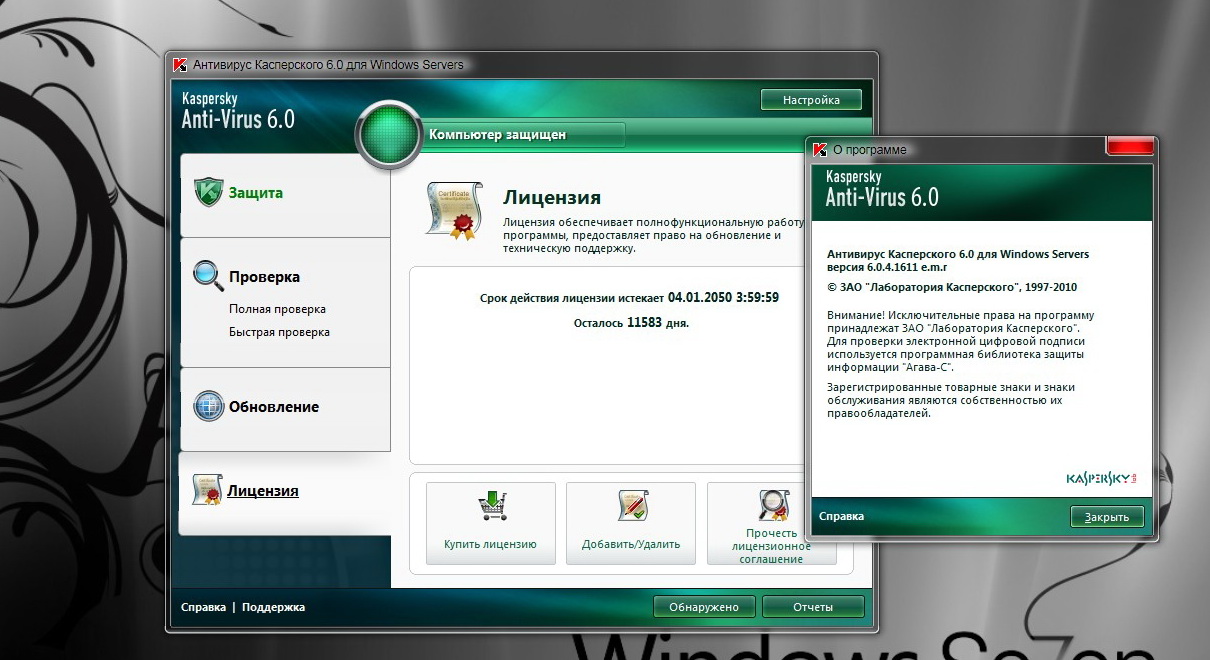The image size is (1210, 660).
Task: Click the license expiration date 04.01.2050 3:59:59
Action: pyautogui.click(x=723, y=298)
